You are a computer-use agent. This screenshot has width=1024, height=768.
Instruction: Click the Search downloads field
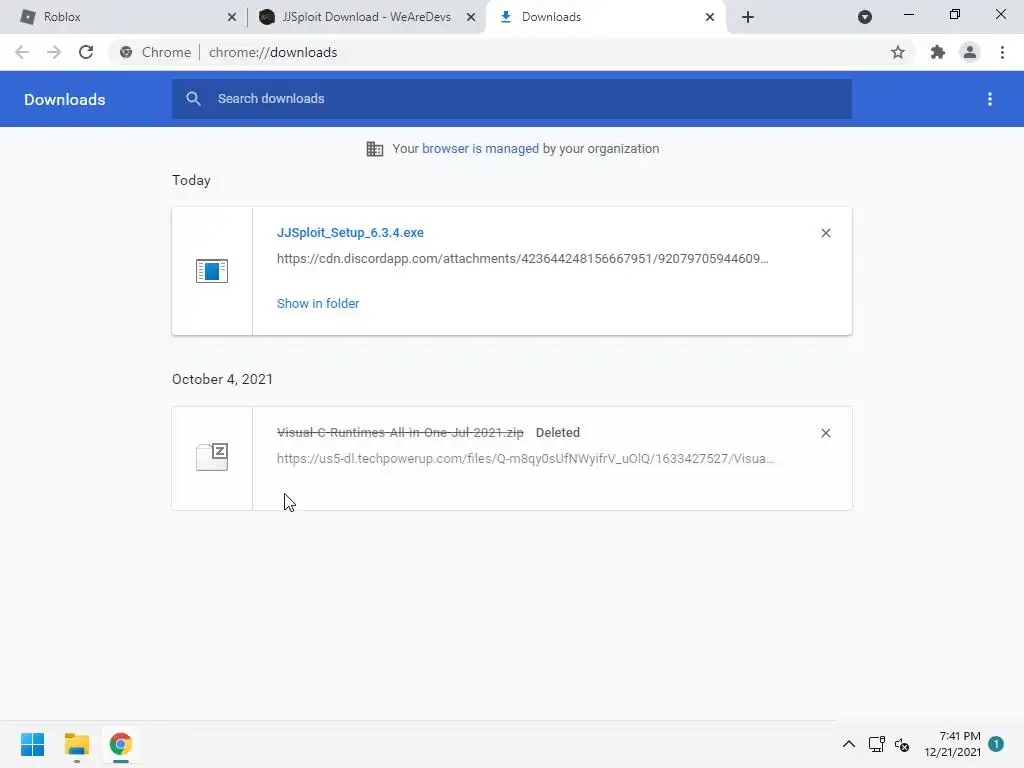pos(512,99)
